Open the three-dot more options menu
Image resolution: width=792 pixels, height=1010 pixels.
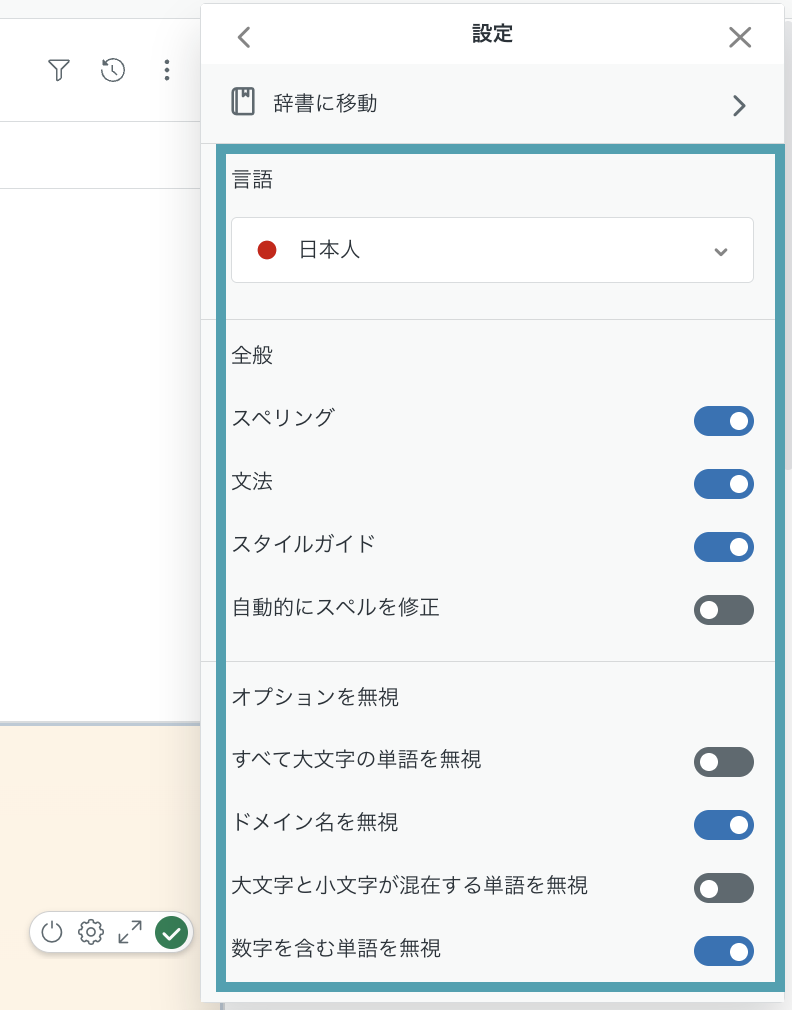tap(167, 70)
